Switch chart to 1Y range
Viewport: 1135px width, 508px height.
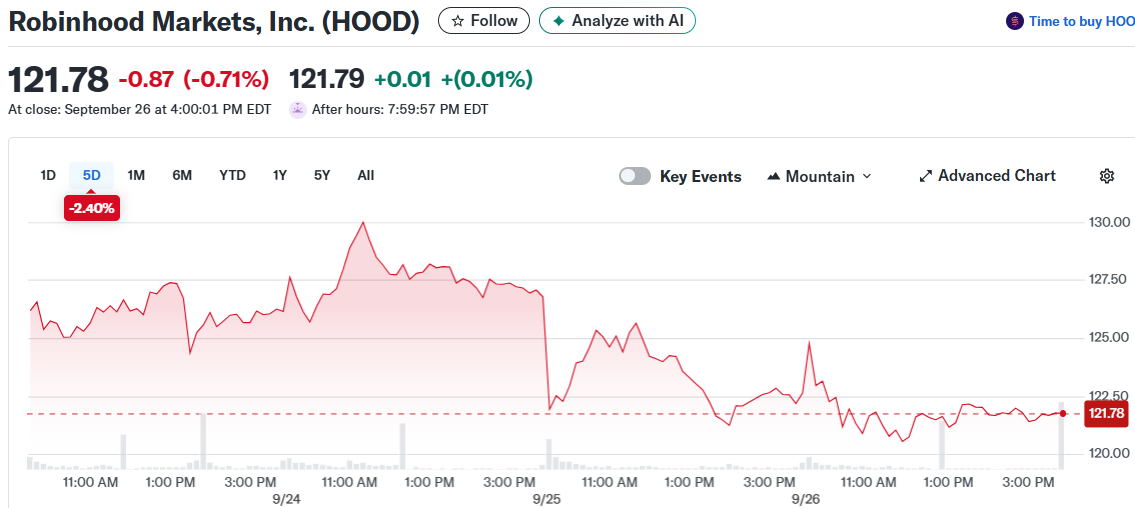(x=279, y=175)
